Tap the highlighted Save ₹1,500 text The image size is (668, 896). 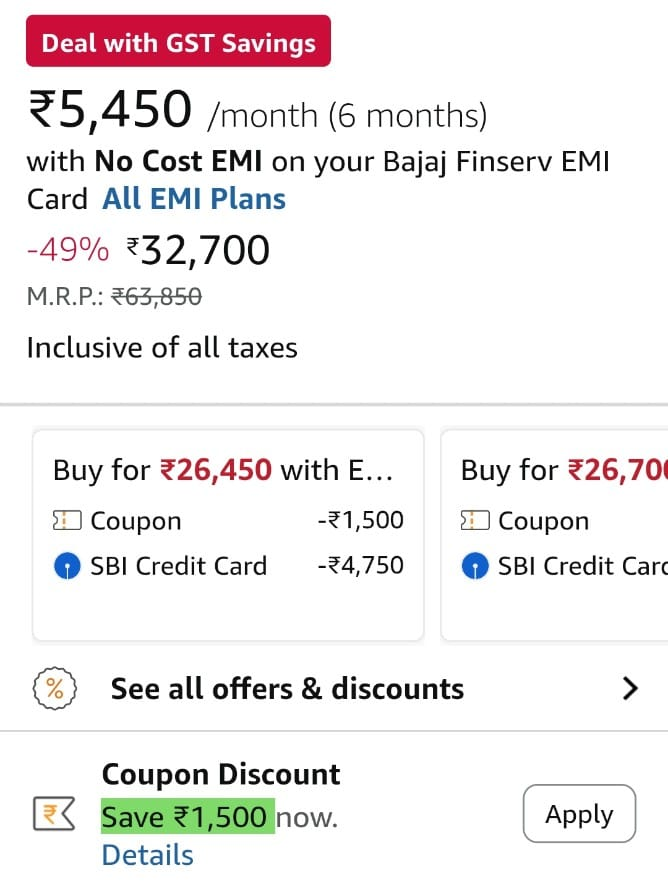(187, 817)
